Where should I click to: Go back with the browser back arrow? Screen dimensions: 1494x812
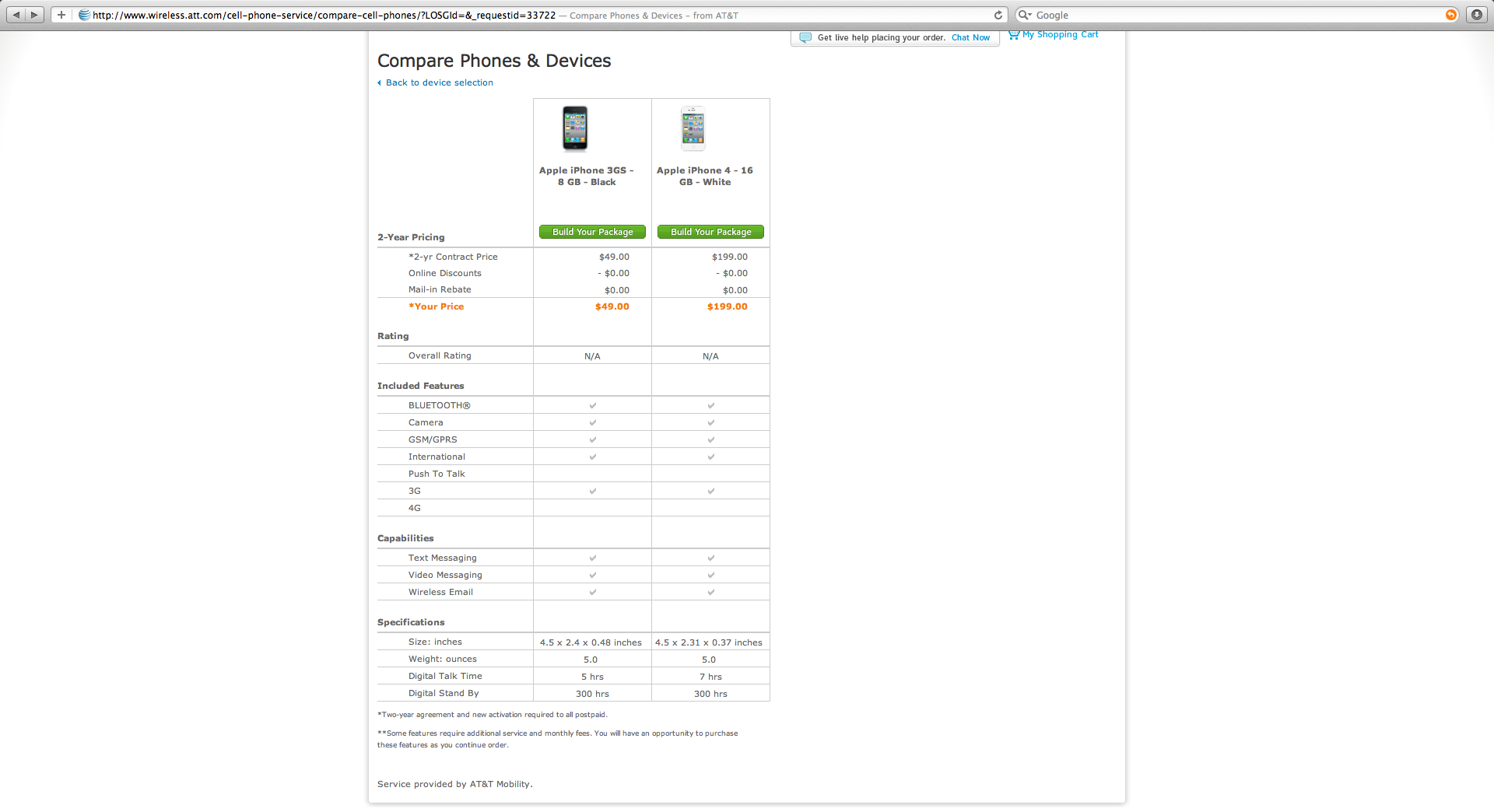16,15
